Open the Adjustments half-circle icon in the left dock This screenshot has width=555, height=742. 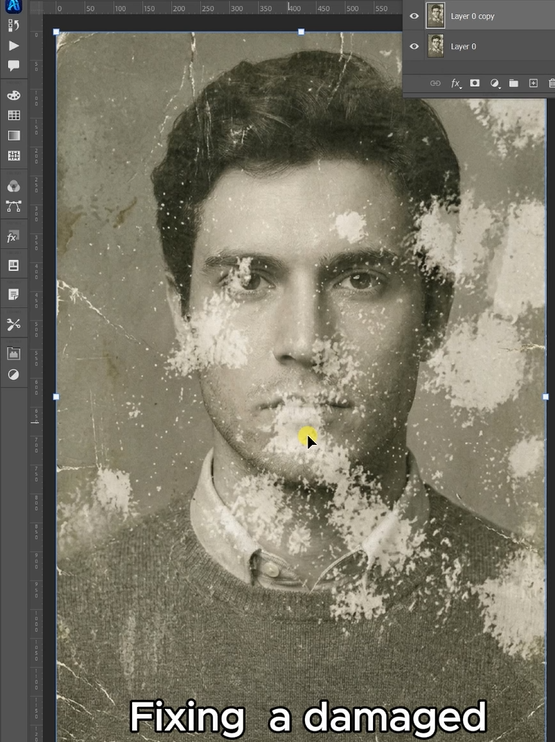(x=14, y=375)
